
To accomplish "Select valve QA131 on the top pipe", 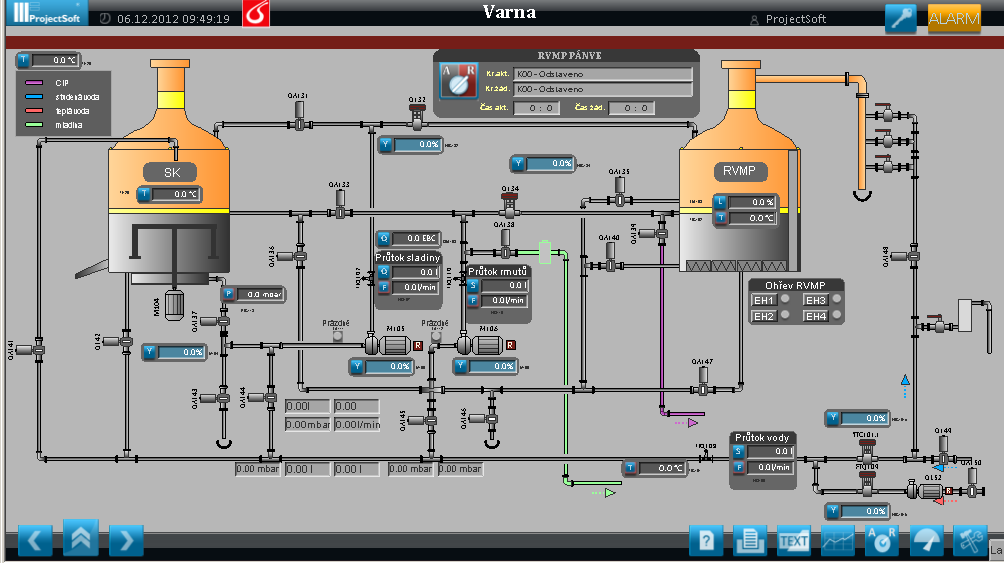I will [299, 117].
